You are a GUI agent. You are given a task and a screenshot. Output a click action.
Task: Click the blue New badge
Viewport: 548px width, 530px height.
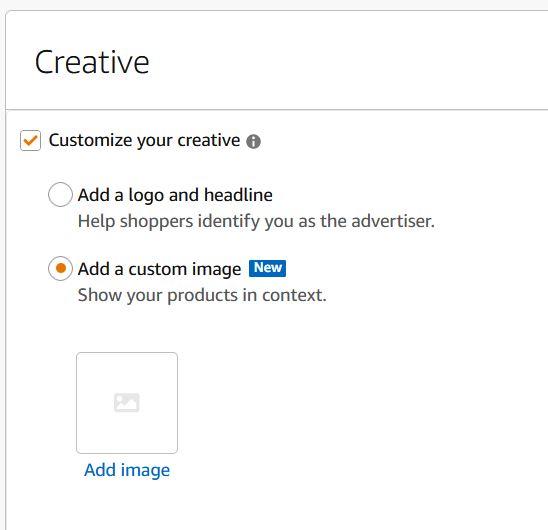267,268
